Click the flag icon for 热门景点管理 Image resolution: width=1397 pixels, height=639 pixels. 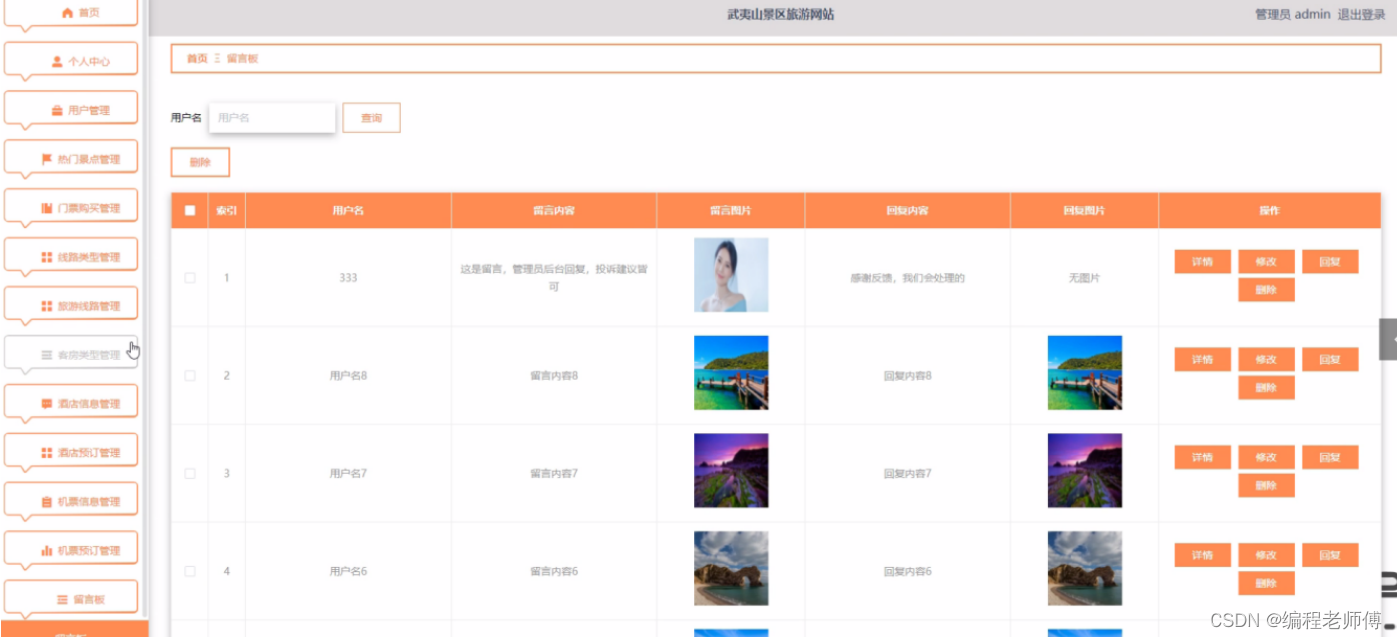[47, 159]
